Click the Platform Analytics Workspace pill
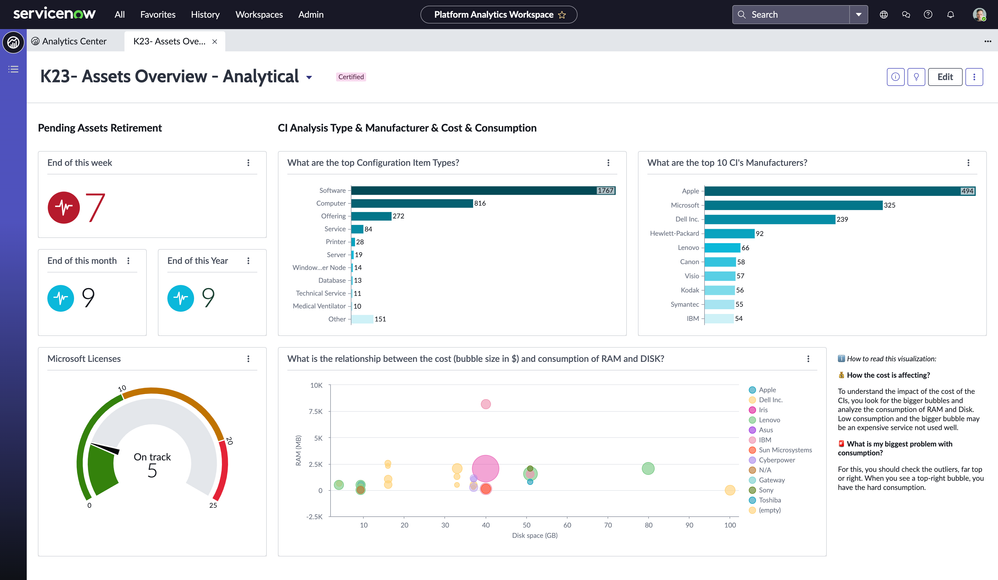Image resolution: width=998 pixels, height=580 pixels. 498,15
